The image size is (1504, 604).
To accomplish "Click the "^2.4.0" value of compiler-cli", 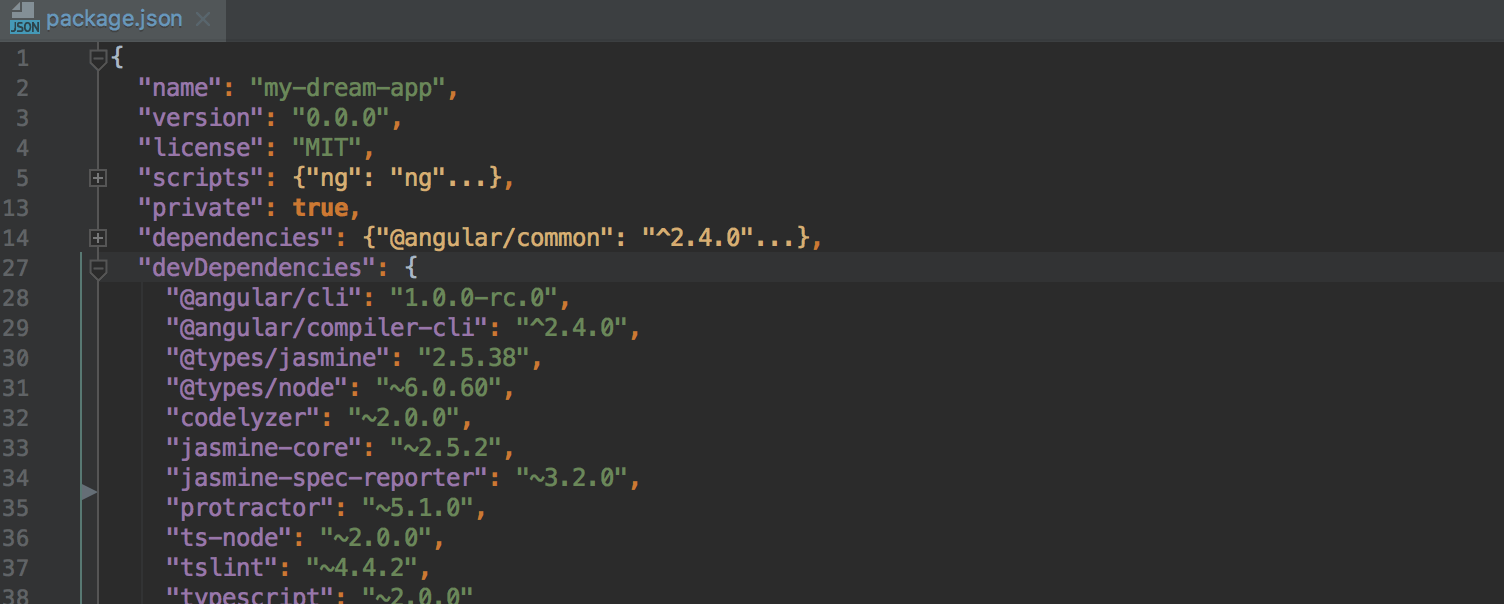I will point(571,328).
